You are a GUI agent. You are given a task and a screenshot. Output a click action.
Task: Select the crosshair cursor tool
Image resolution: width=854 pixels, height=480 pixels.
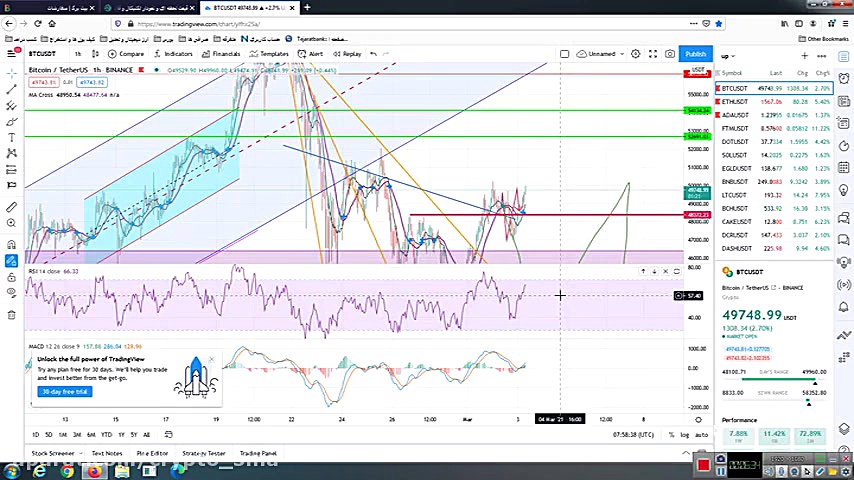coord(11,73)
